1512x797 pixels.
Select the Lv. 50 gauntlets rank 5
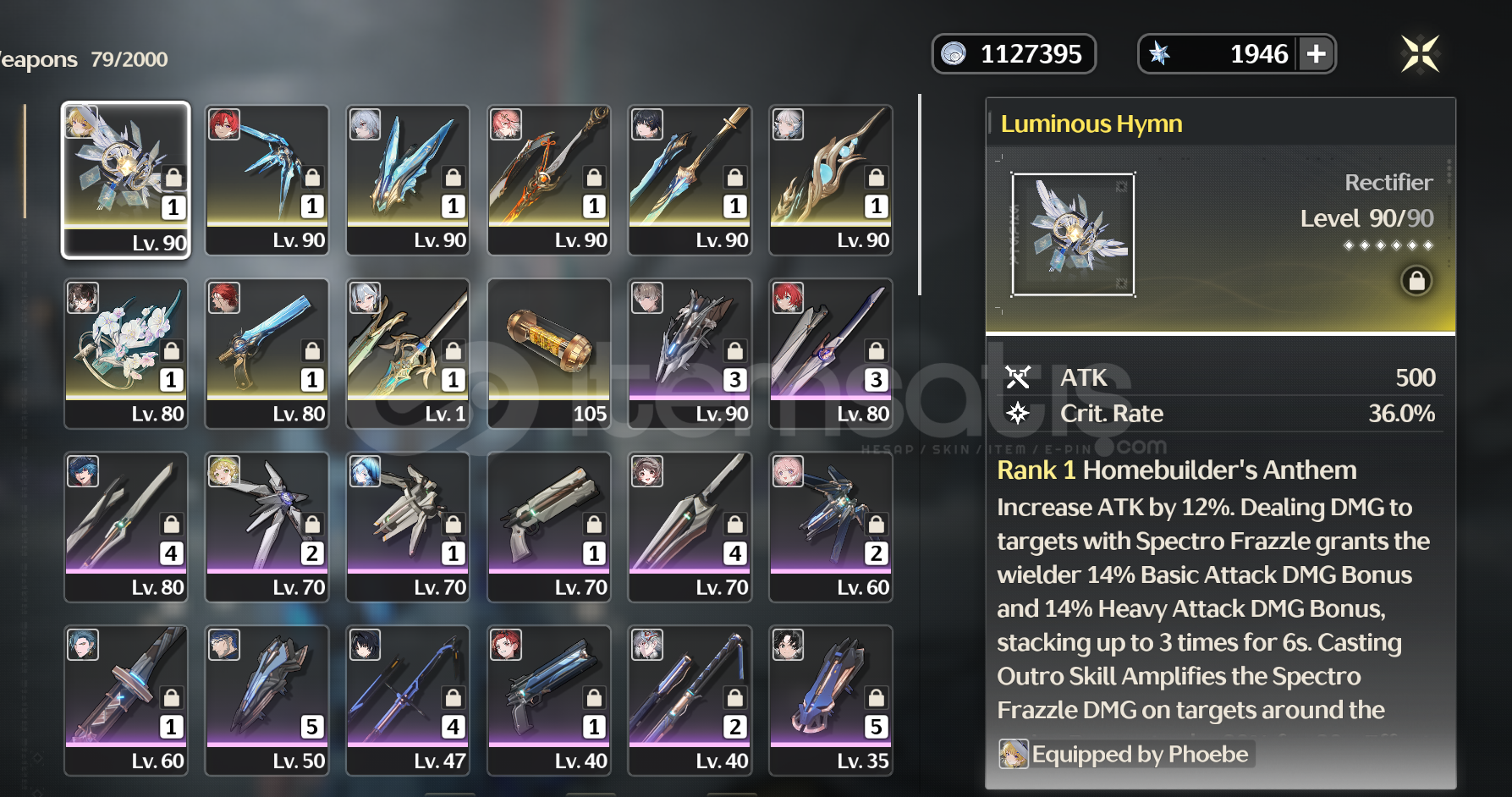(267, 701)
